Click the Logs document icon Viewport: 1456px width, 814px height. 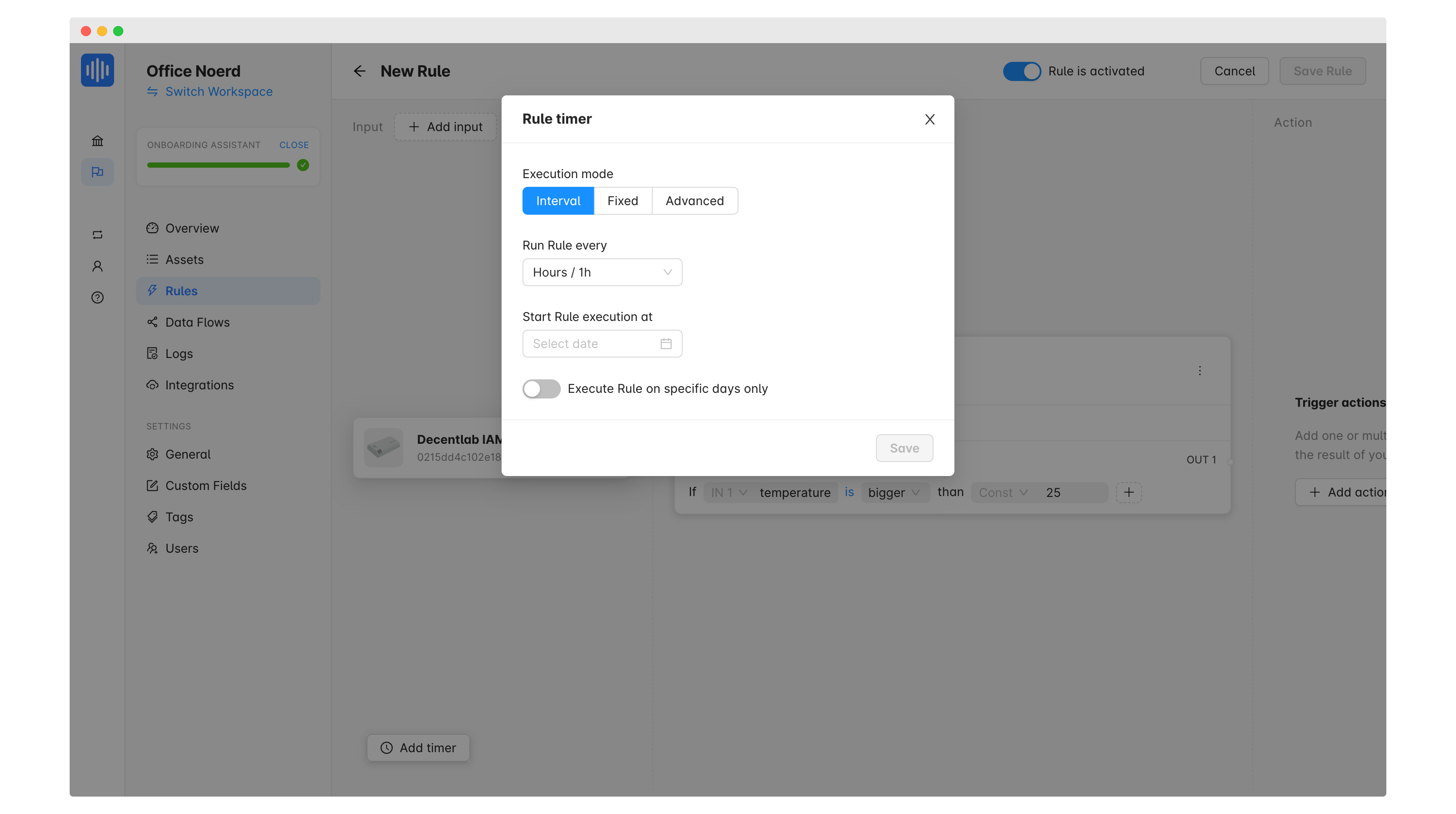(x=152, y=353)
